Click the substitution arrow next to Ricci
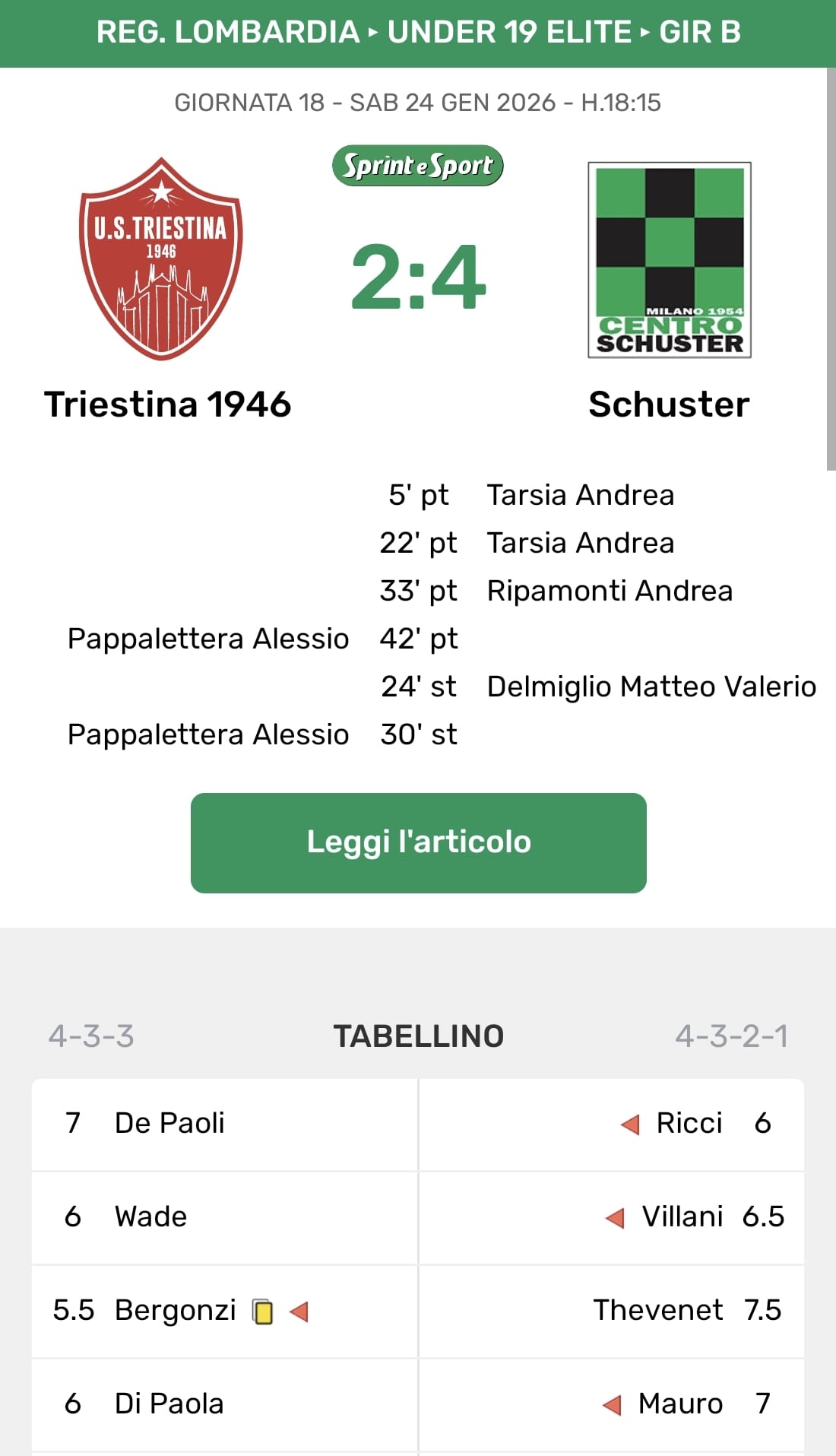 coord(630,1124)
